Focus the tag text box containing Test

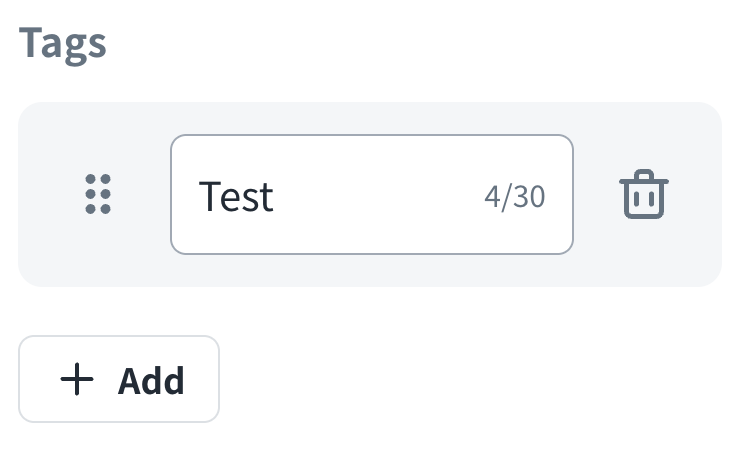pos(370,195)
